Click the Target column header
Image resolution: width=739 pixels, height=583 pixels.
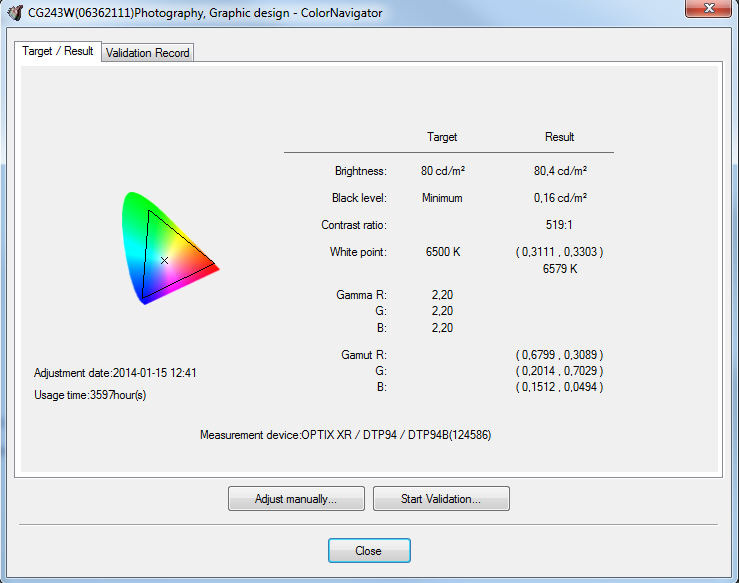coord(442,137)
